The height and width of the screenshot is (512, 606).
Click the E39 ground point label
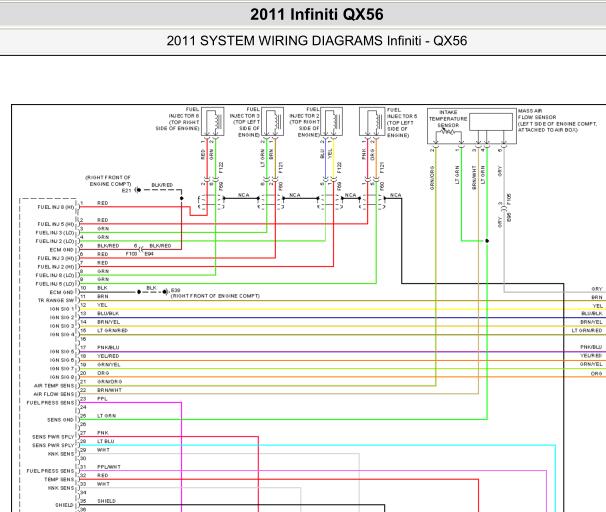[175, 290]
